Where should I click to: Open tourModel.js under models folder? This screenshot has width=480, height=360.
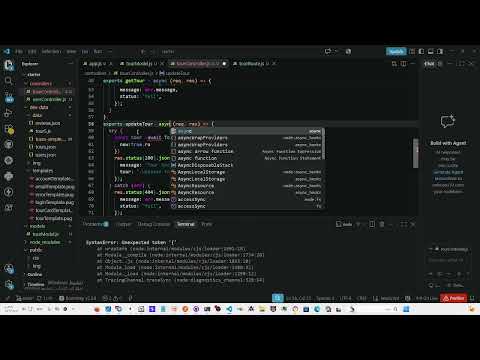pyautogui.click(x=45, y=234)
